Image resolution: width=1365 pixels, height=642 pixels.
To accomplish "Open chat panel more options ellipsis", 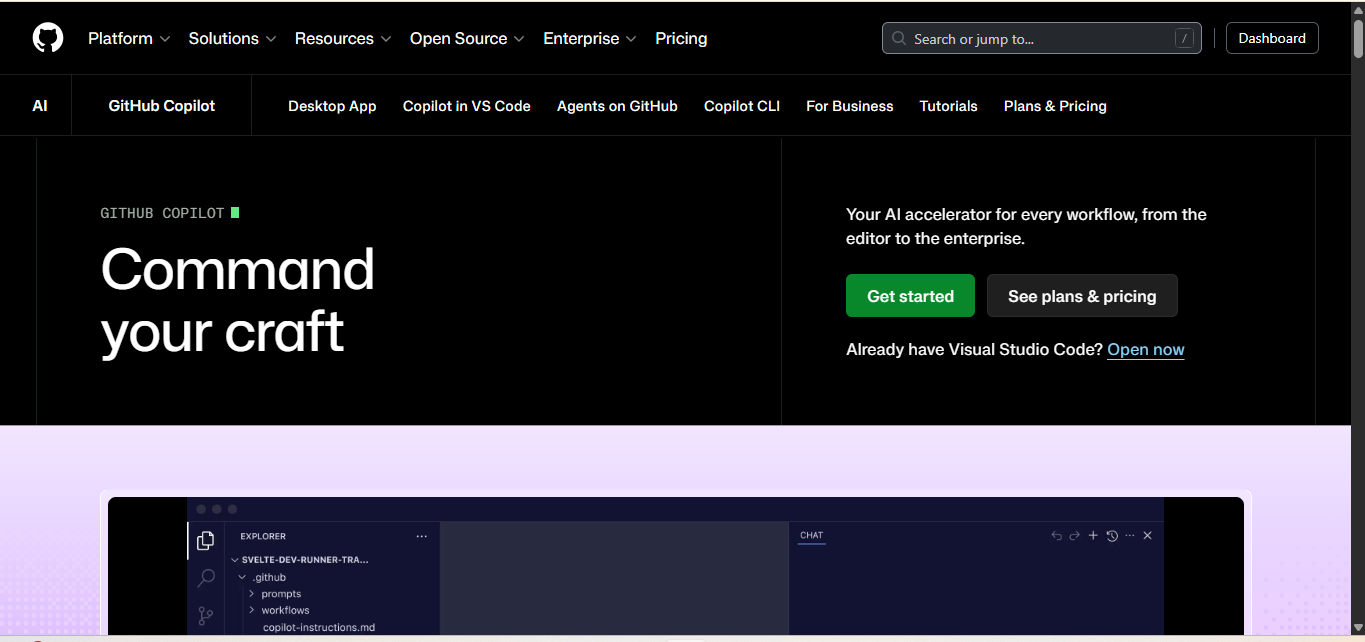I will tap(1130, 536).
